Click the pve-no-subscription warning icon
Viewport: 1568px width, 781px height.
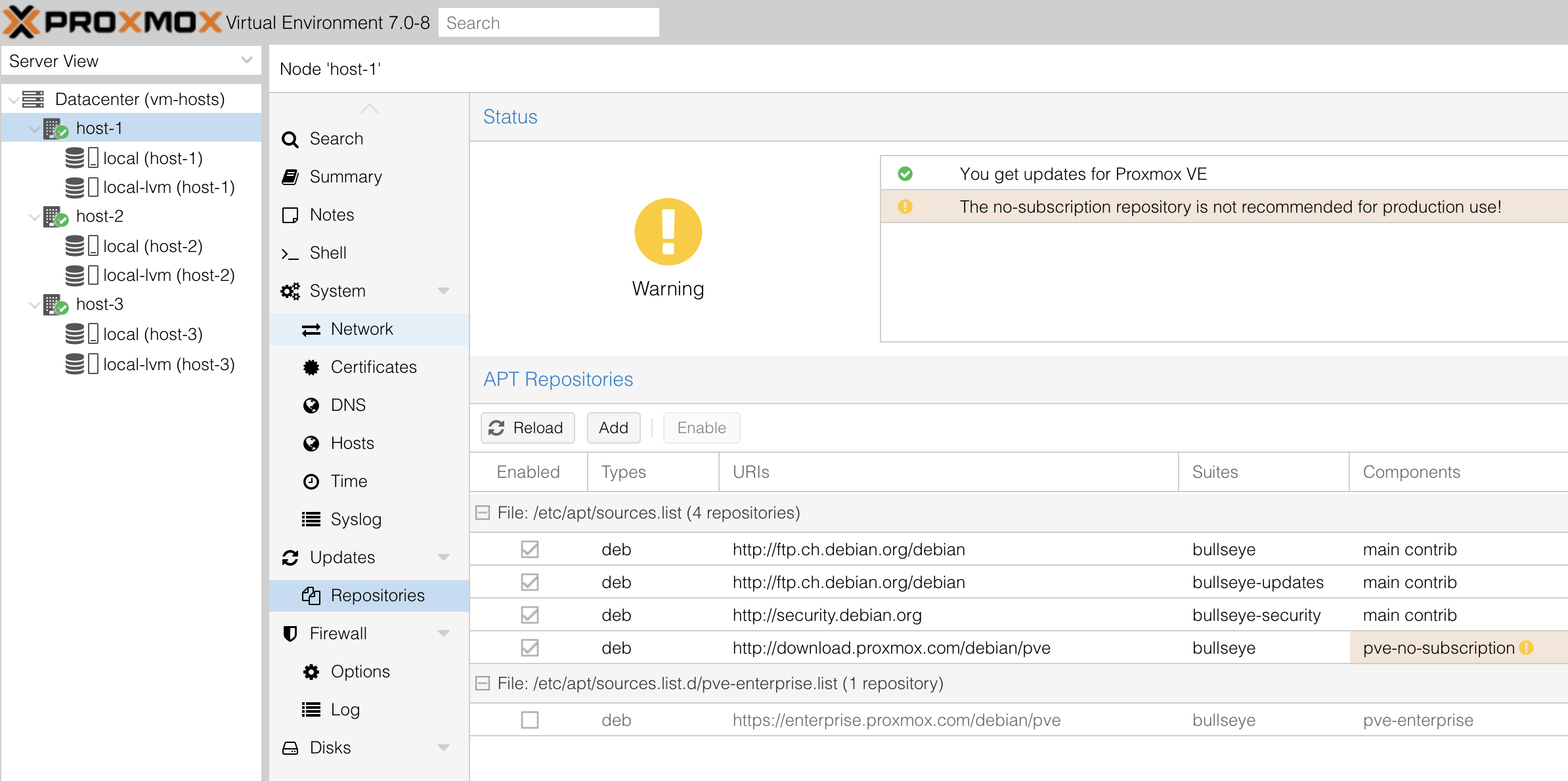pyautogui.click(x=1526, y=648)
